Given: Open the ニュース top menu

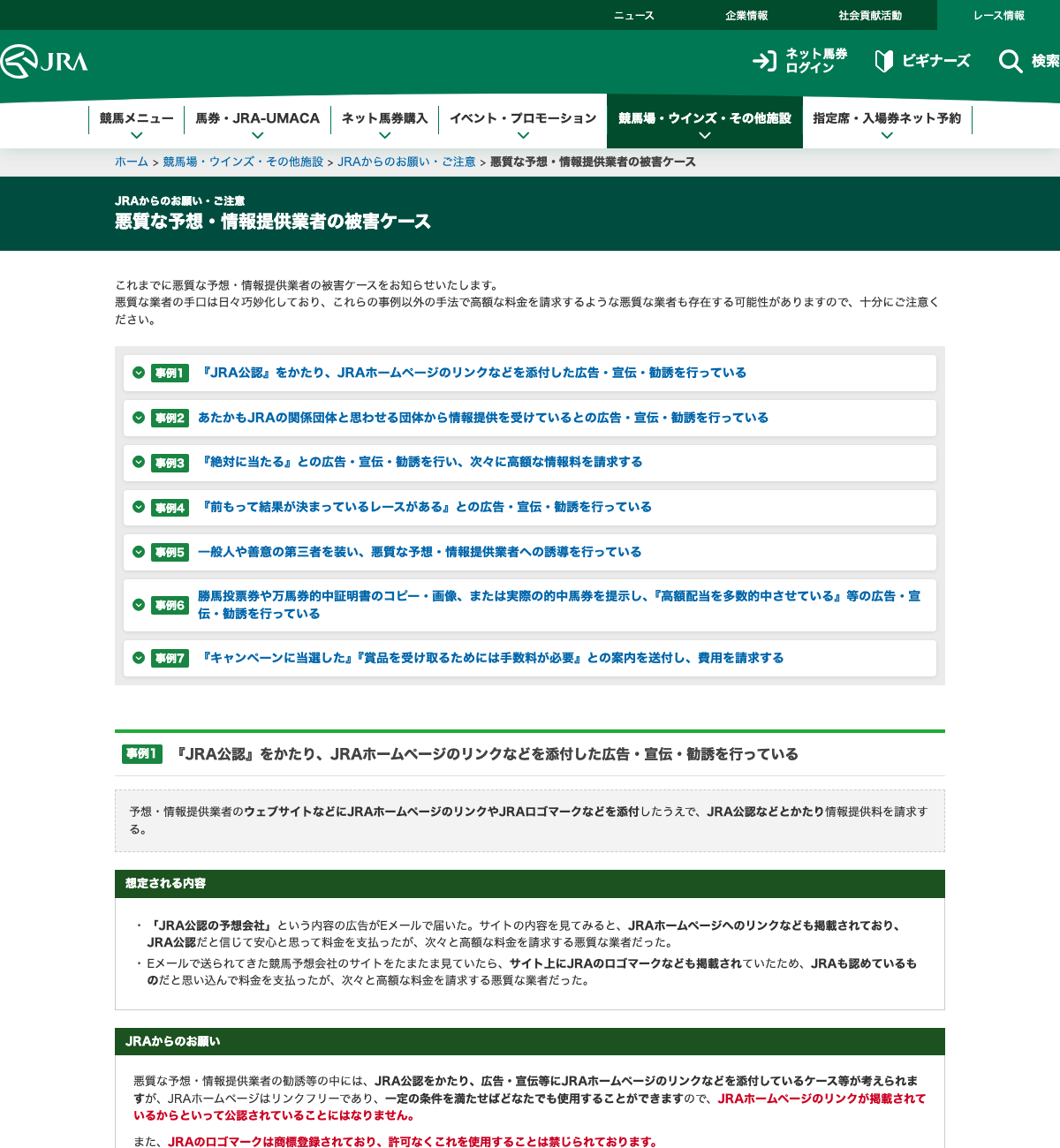Looking at the screenshot, I should click(x=634, y=15).
